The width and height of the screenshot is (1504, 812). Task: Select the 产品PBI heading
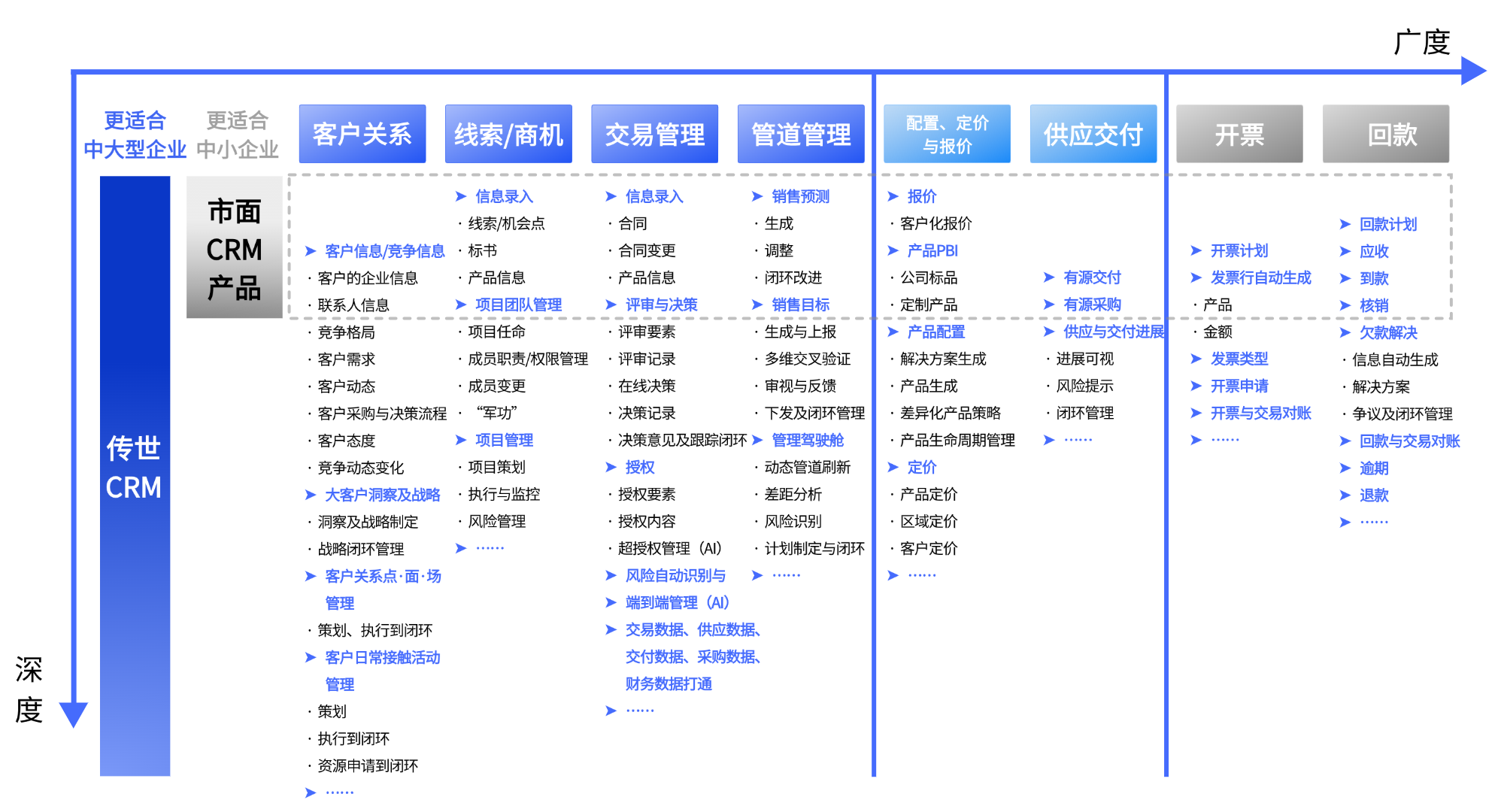click(x=932, y=250)
